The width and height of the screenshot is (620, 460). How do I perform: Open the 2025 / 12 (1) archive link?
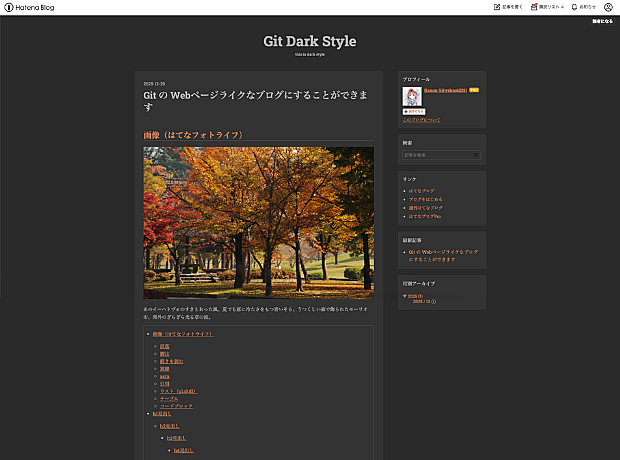[x=424, y=301]
